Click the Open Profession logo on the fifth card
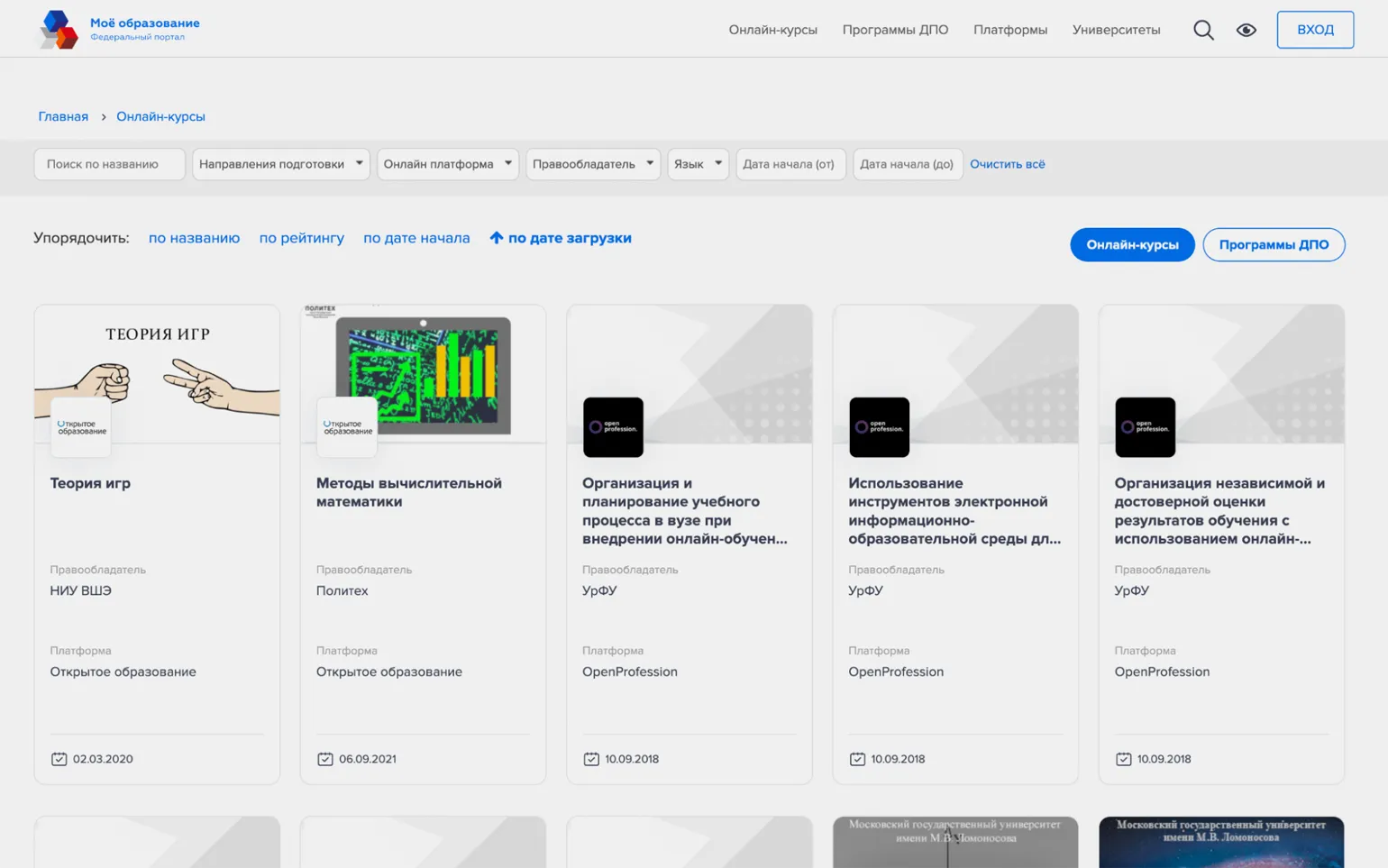The width and height of the screenshot is (1388, 868). [1145, 427]
